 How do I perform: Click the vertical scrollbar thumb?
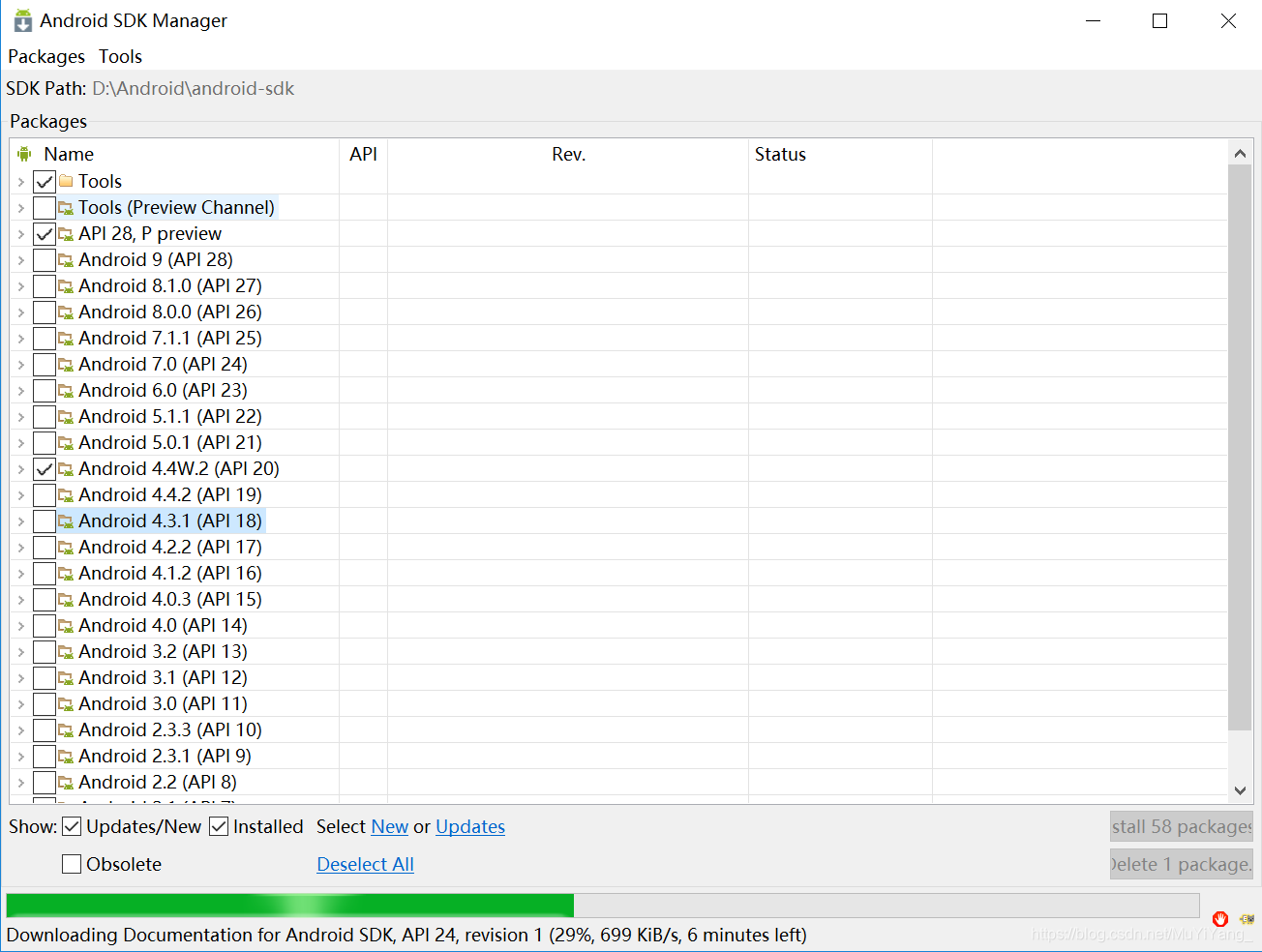(1240, 447)
